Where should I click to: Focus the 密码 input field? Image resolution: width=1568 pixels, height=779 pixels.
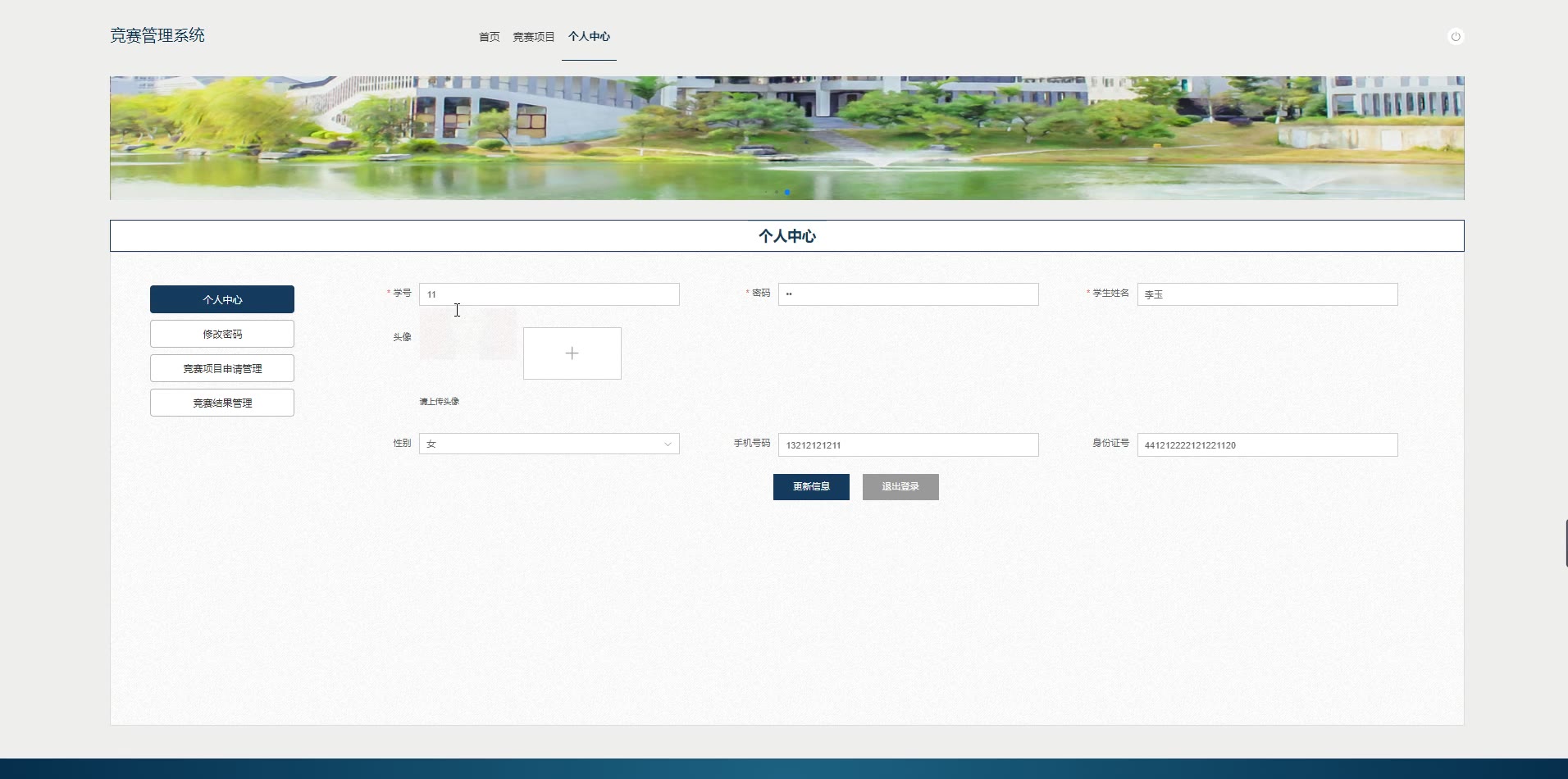tap(909, 294)
